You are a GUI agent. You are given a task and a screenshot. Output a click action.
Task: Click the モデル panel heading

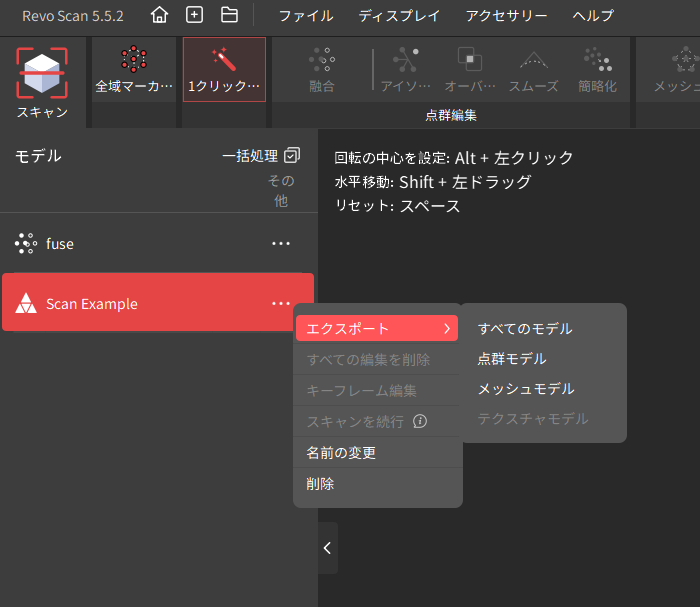pyautogui.click(x=38, y=156)
